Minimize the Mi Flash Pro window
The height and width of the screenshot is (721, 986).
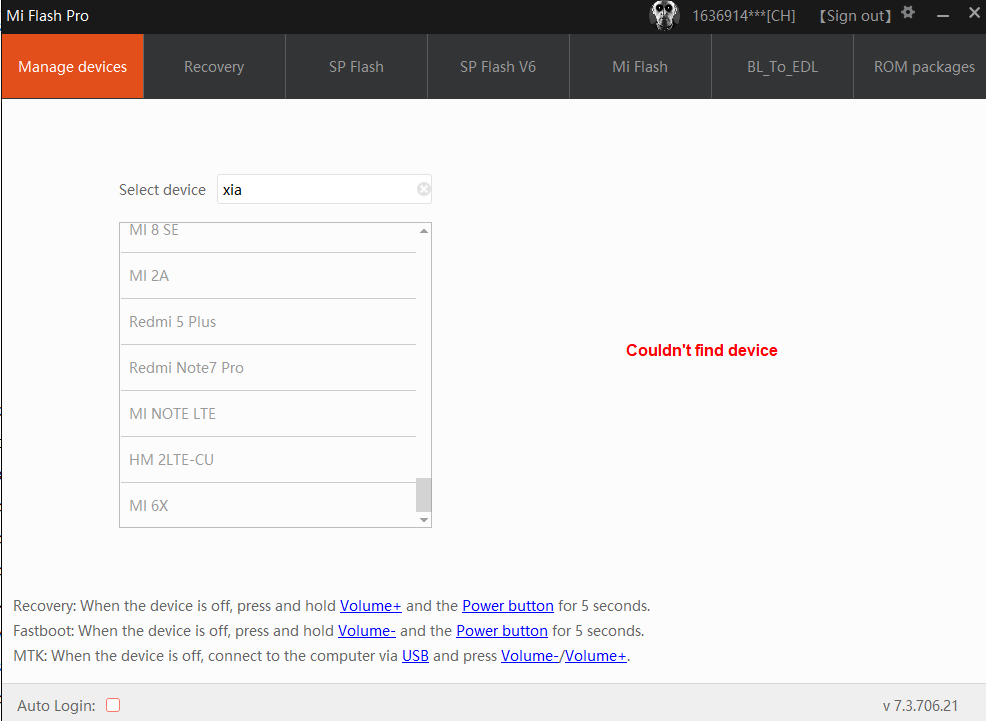click(x=943, y=16)
